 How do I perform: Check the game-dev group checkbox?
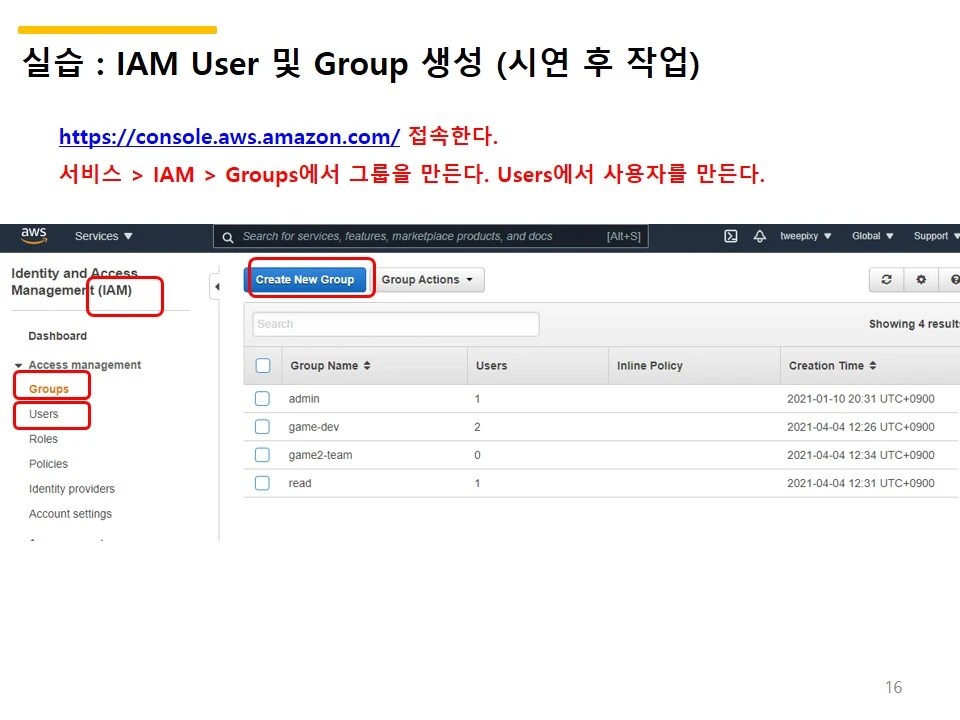(262, 427)
